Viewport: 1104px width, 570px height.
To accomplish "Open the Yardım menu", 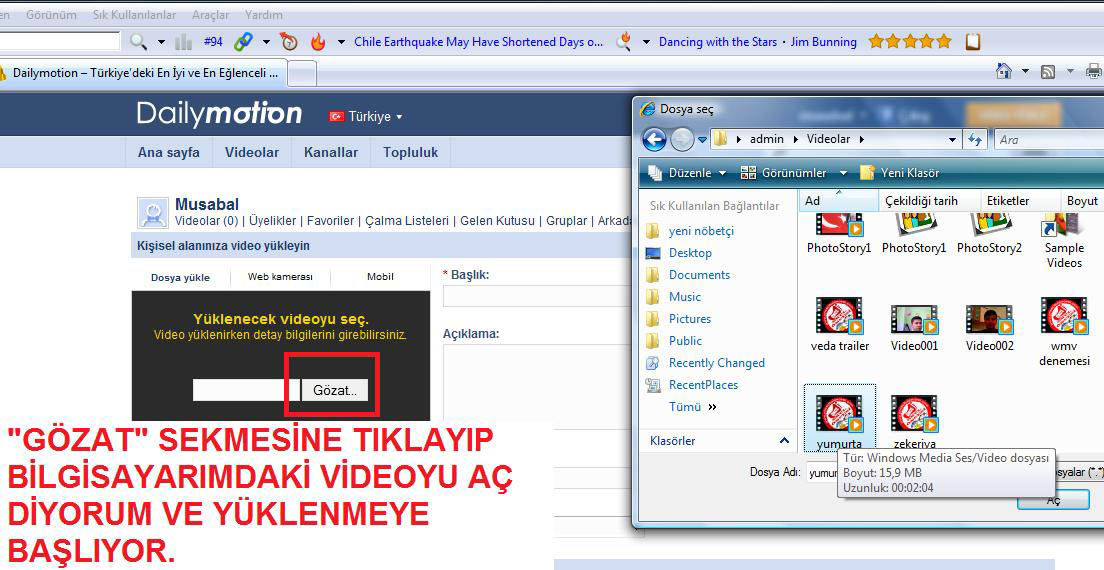I will click(263, 14).
